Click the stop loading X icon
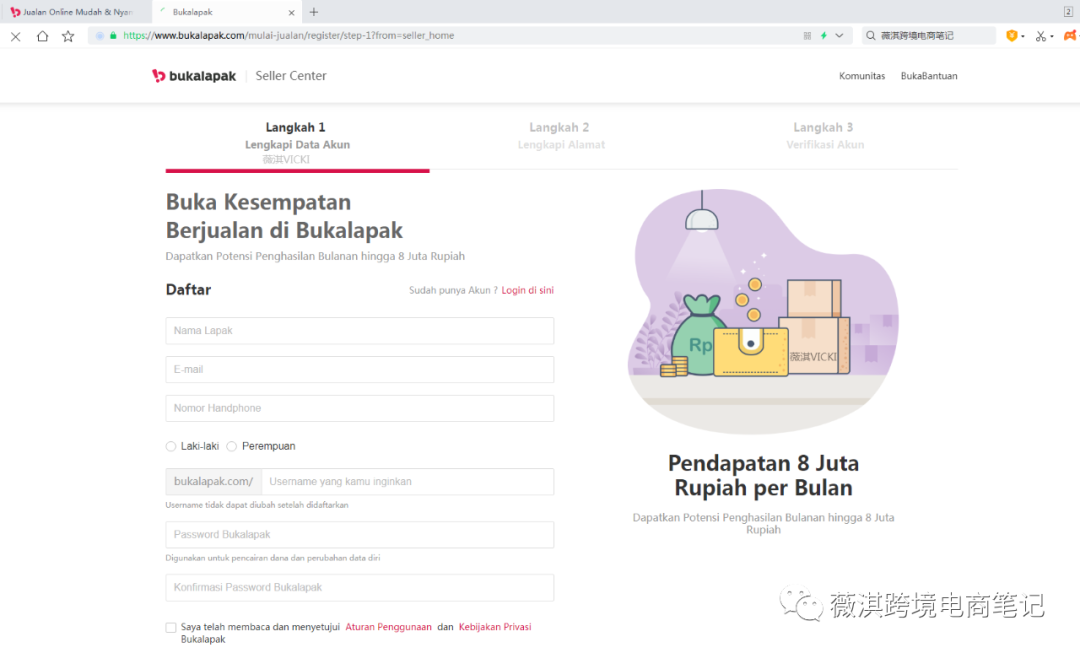1080x653 pixels. (x=16, y=37)
